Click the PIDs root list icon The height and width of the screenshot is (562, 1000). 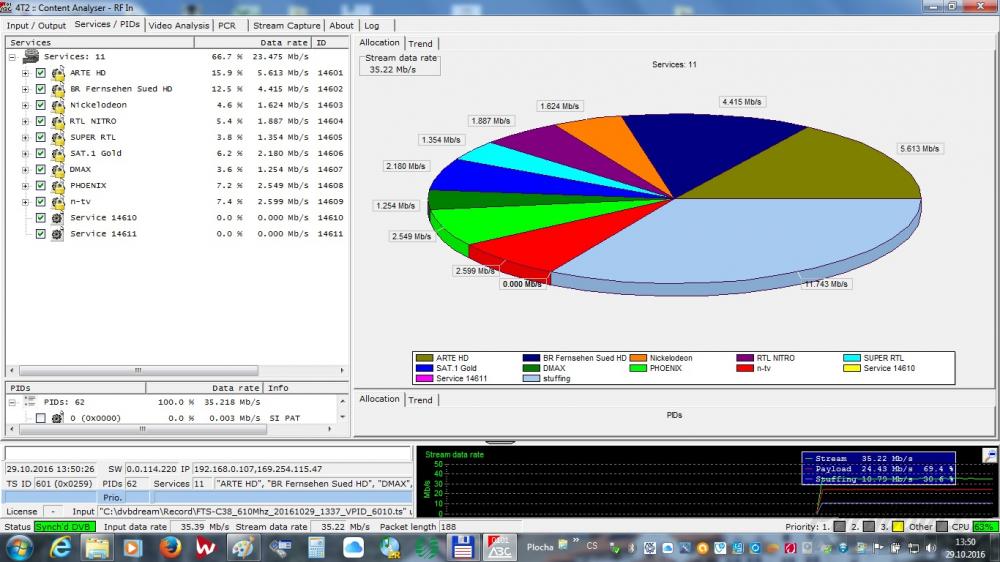point(30,402)
